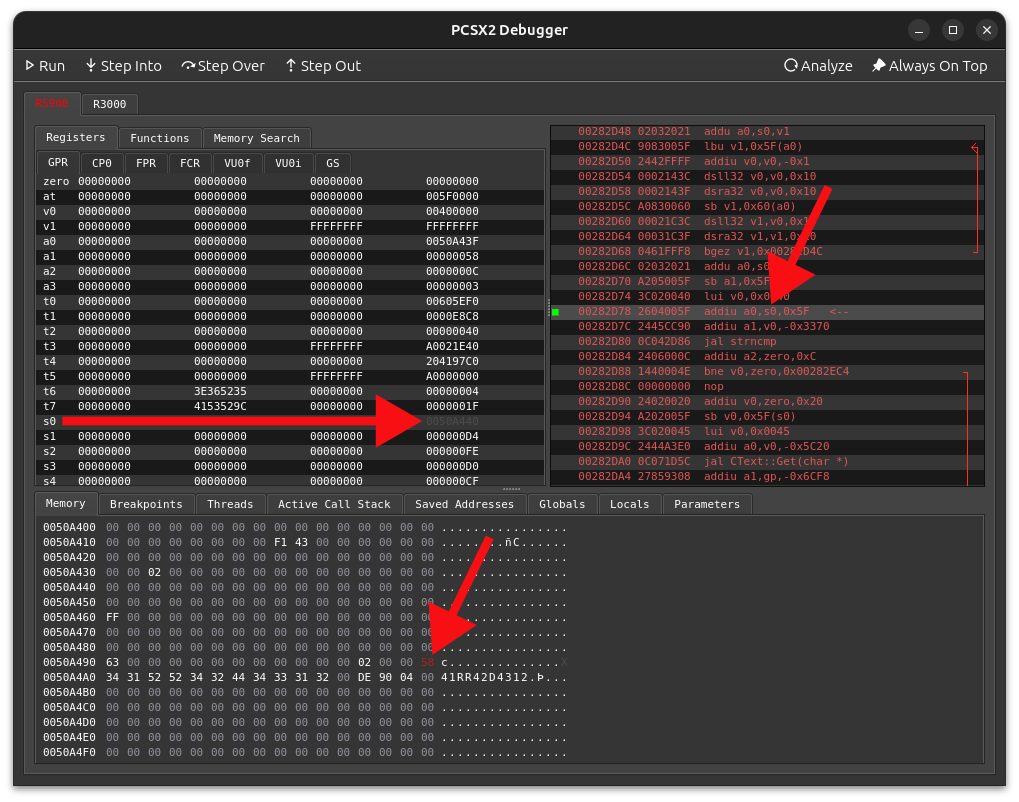The height and width of the screenshot is (802, 1019).
Task: Select the VU0i register tab
Action: point(288,163)
